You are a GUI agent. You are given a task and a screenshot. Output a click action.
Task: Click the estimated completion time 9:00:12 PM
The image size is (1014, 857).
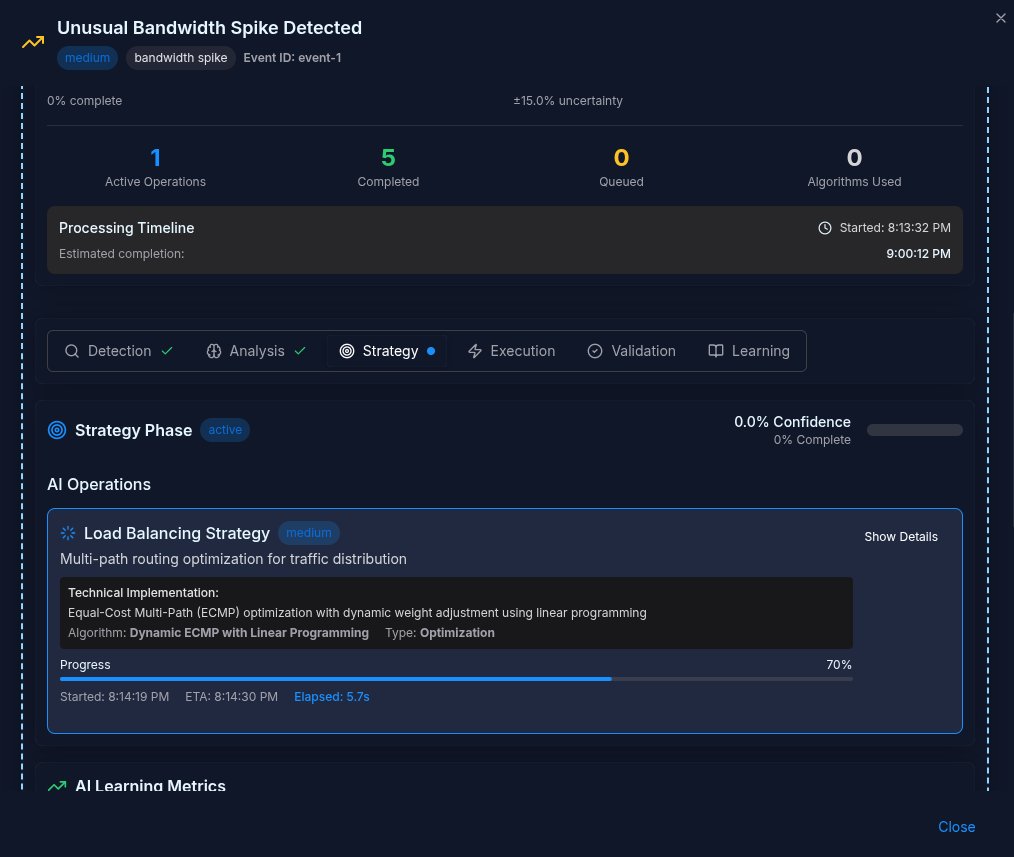pyautogui.click(x=918, y=254)
